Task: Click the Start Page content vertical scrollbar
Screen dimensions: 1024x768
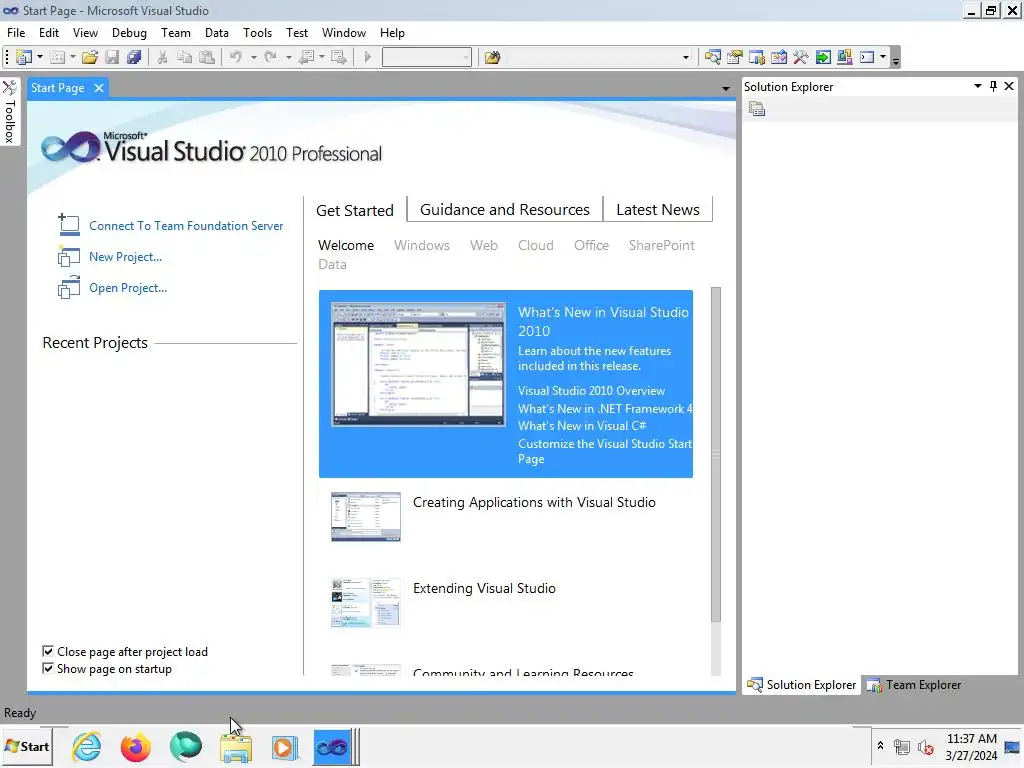Action: click(x=716, y=454)
